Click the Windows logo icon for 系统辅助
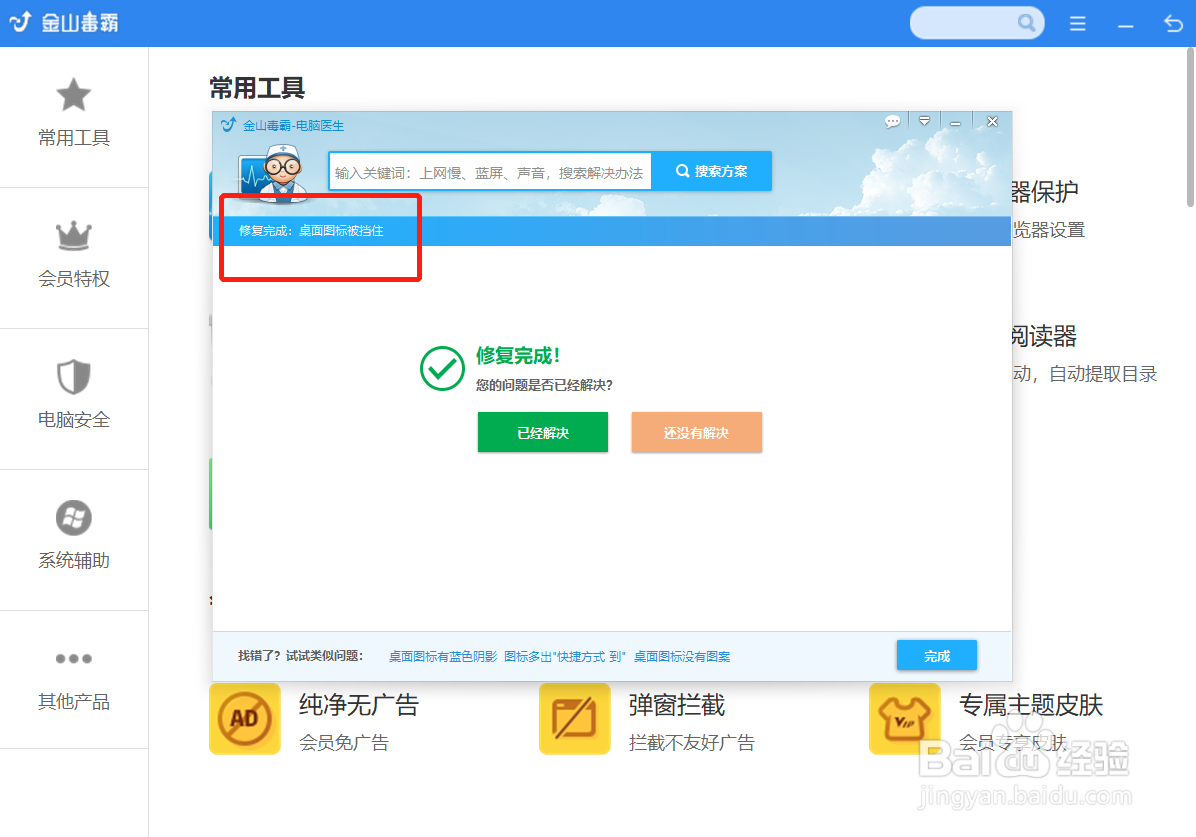The width and height of the screenshot is (1196, 837). coord(74,518)
